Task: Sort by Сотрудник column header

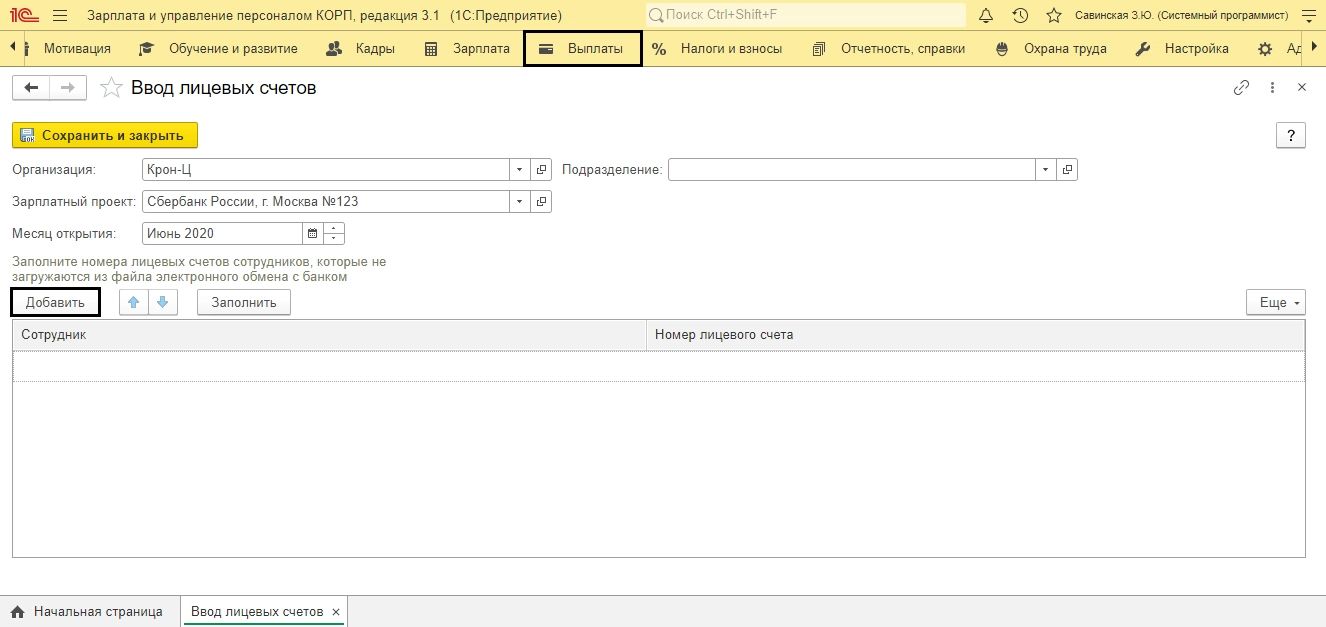Action: tap(329, 335)
